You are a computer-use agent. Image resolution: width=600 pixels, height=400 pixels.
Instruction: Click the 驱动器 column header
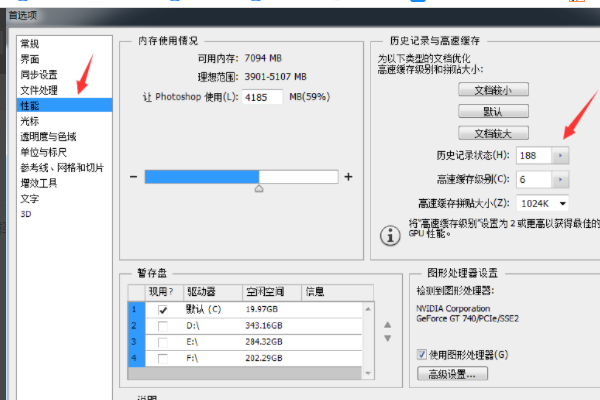(213, 292)
